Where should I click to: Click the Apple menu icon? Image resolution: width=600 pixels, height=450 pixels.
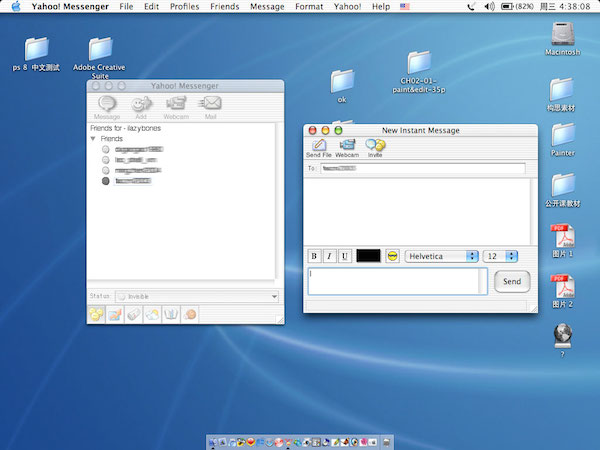(16, 7)
